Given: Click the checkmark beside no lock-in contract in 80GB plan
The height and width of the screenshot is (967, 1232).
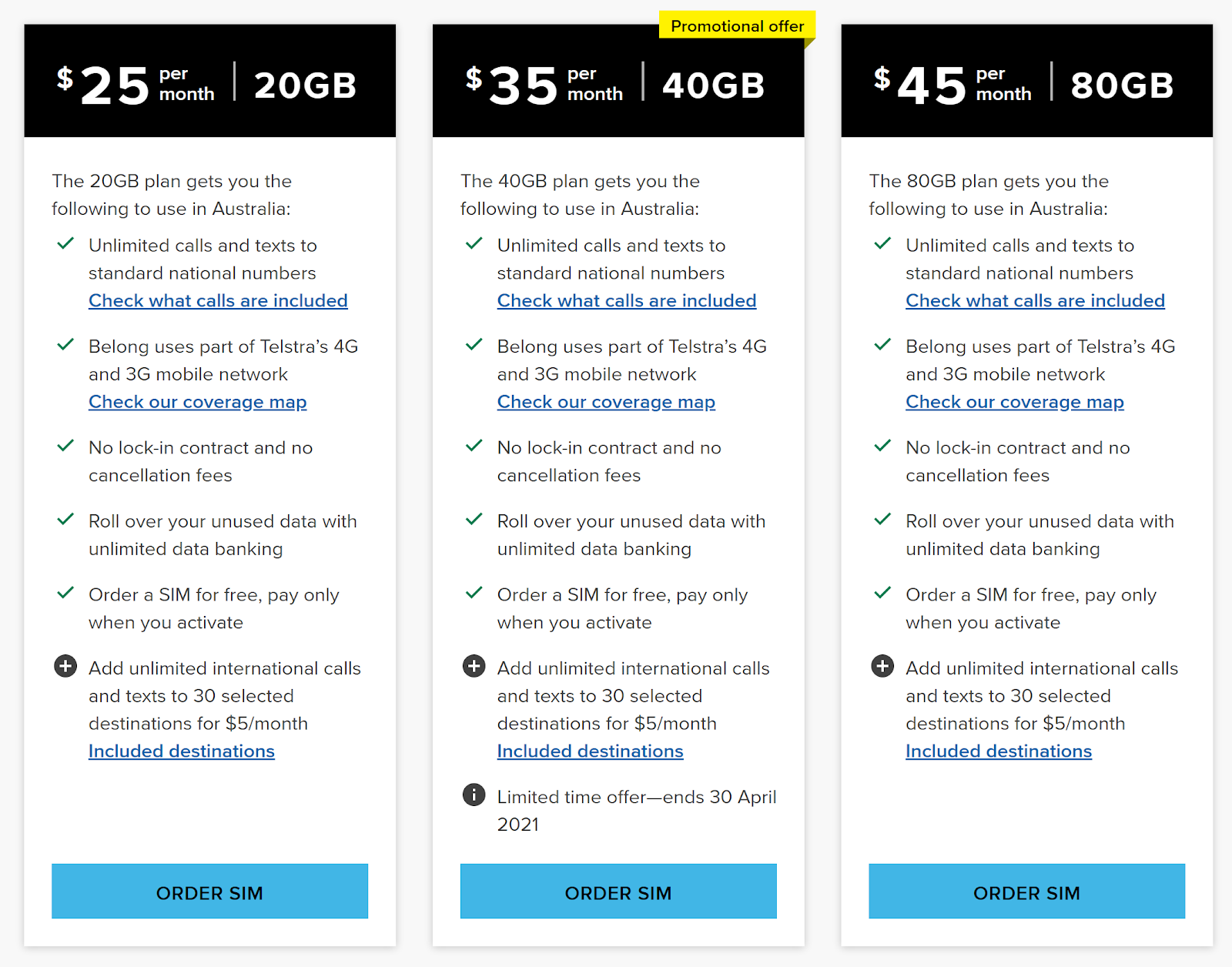Looking at the screenshot, I should click(882, 445).
